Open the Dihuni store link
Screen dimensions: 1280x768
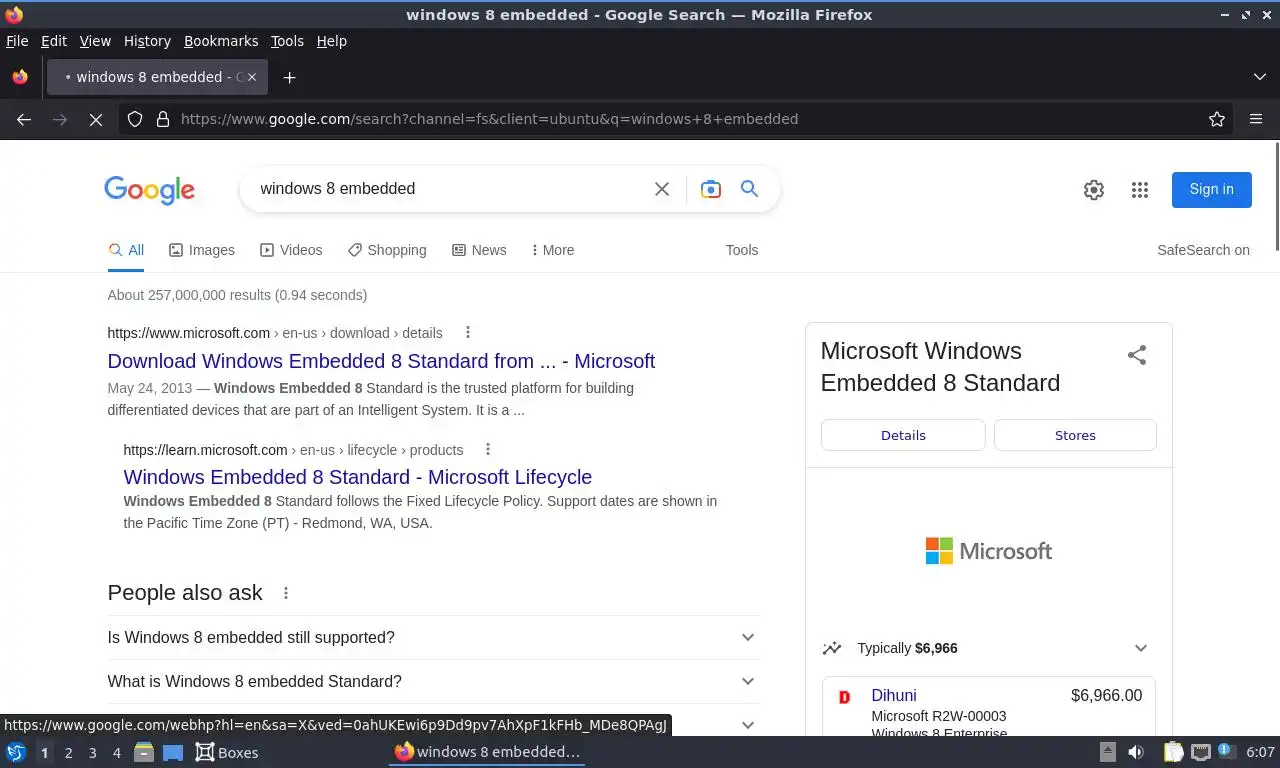click(894, 695)
